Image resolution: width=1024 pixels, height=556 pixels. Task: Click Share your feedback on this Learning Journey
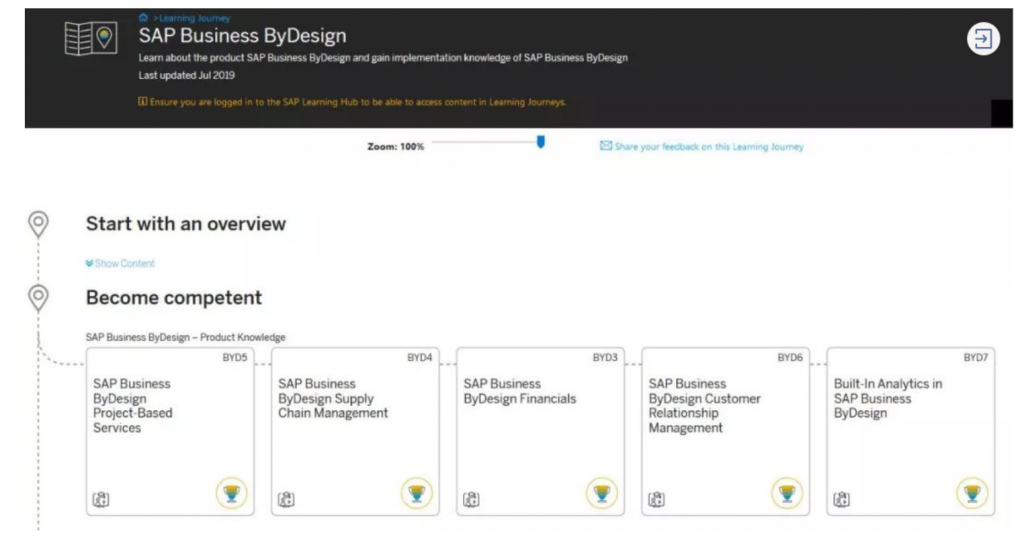coord(708,147)
